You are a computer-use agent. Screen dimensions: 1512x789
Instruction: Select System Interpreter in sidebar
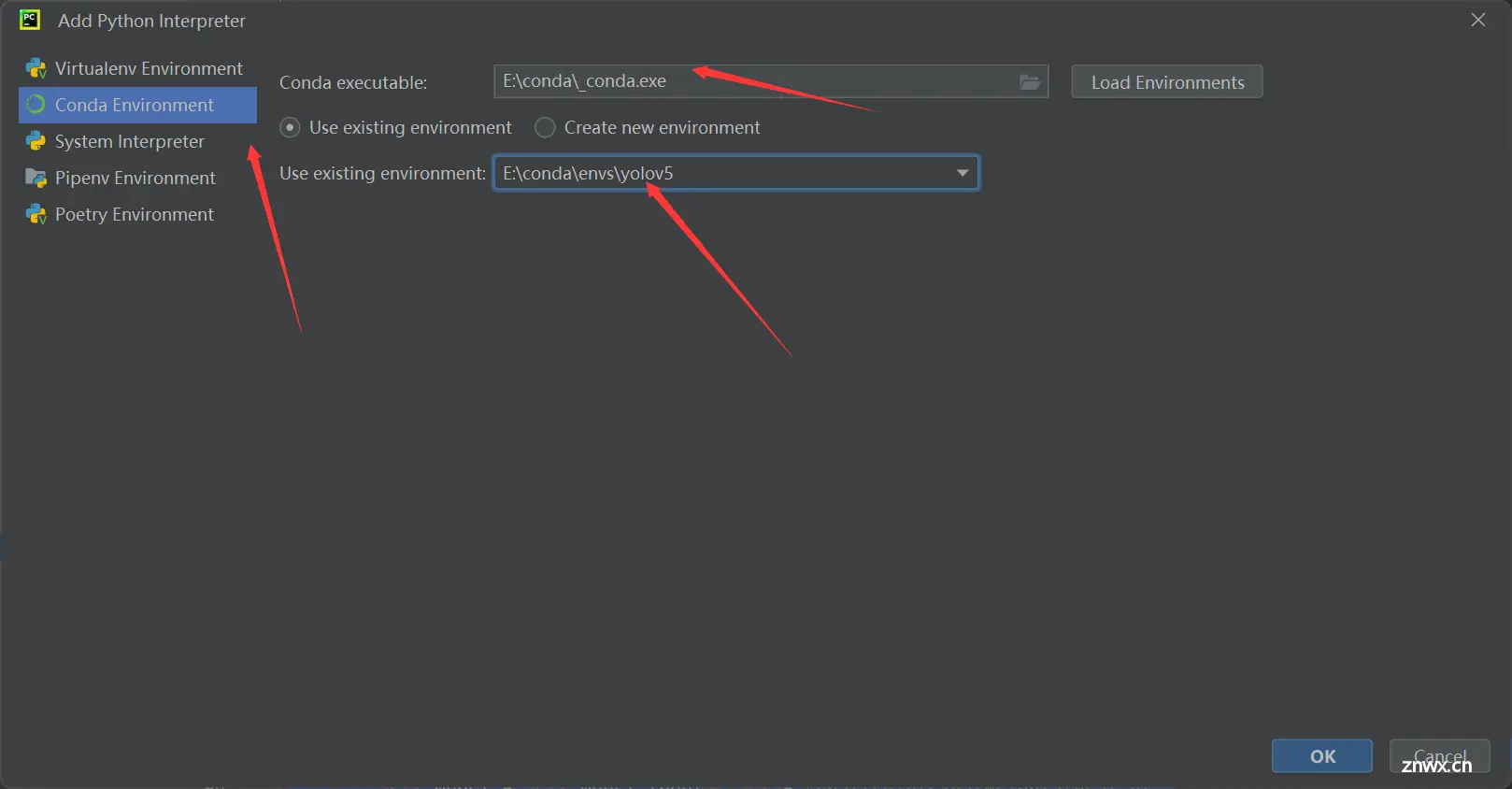(x=137, y=141)
